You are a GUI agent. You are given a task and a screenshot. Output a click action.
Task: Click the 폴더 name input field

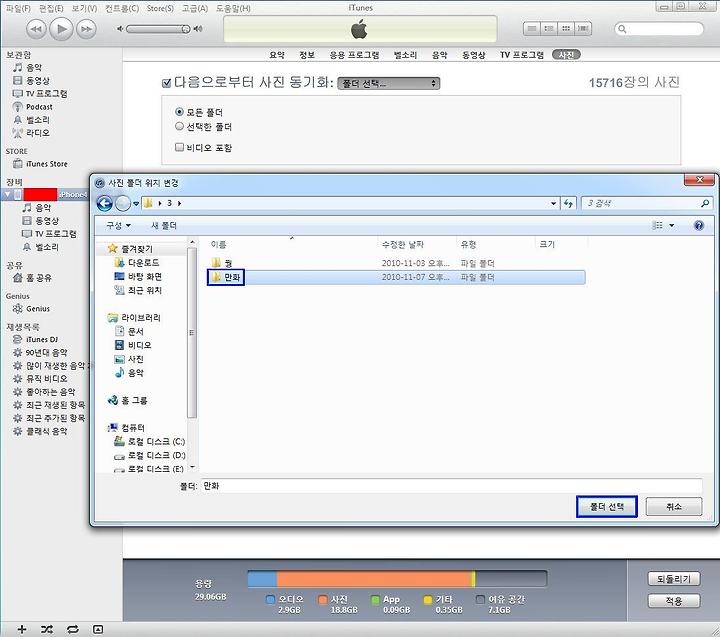(x=452, y=486)
